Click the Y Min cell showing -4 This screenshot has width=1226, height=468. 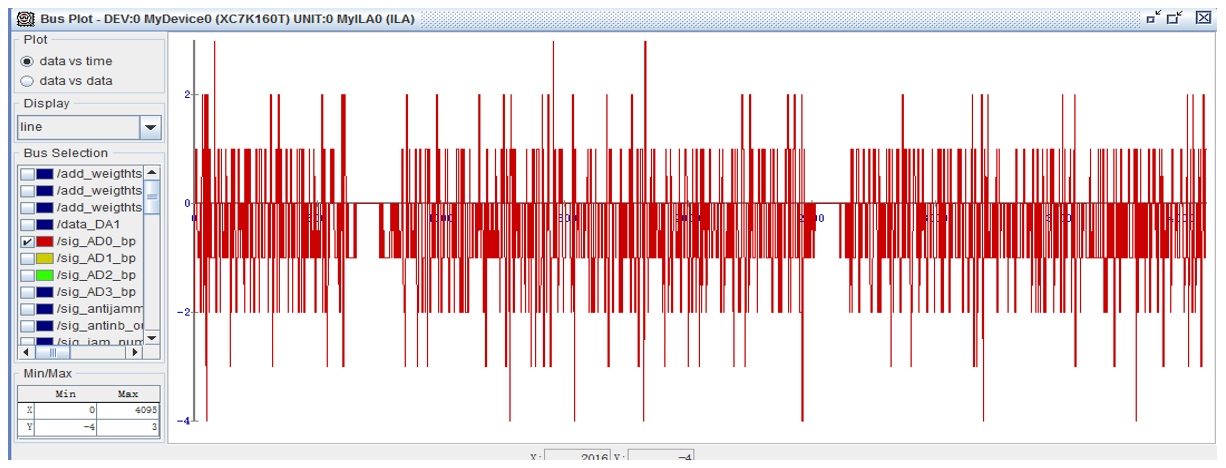pyautogui.click(x=65, y=427)
